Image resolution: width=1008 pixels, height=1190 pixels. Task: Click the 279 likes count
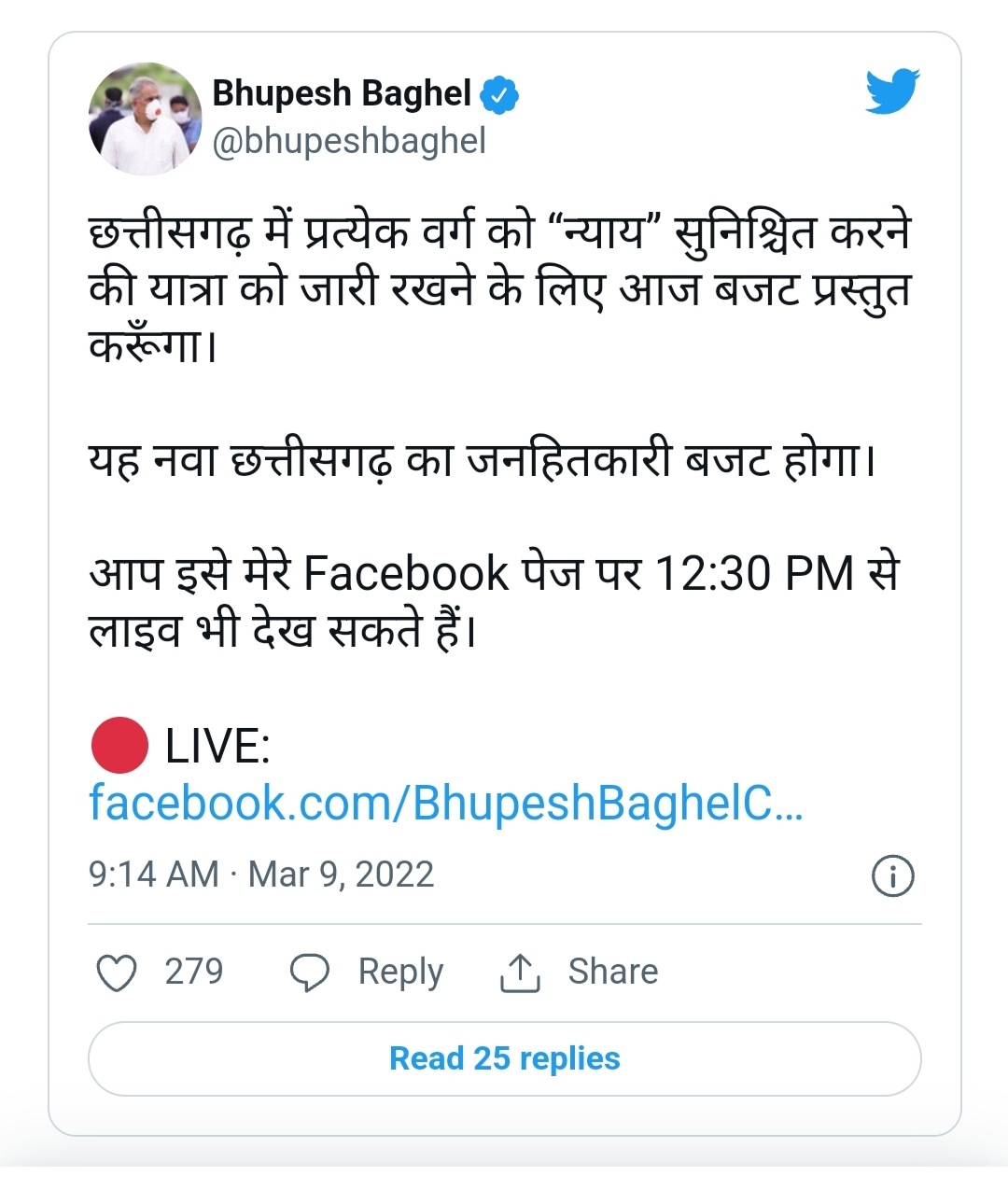tap(194, 972)
